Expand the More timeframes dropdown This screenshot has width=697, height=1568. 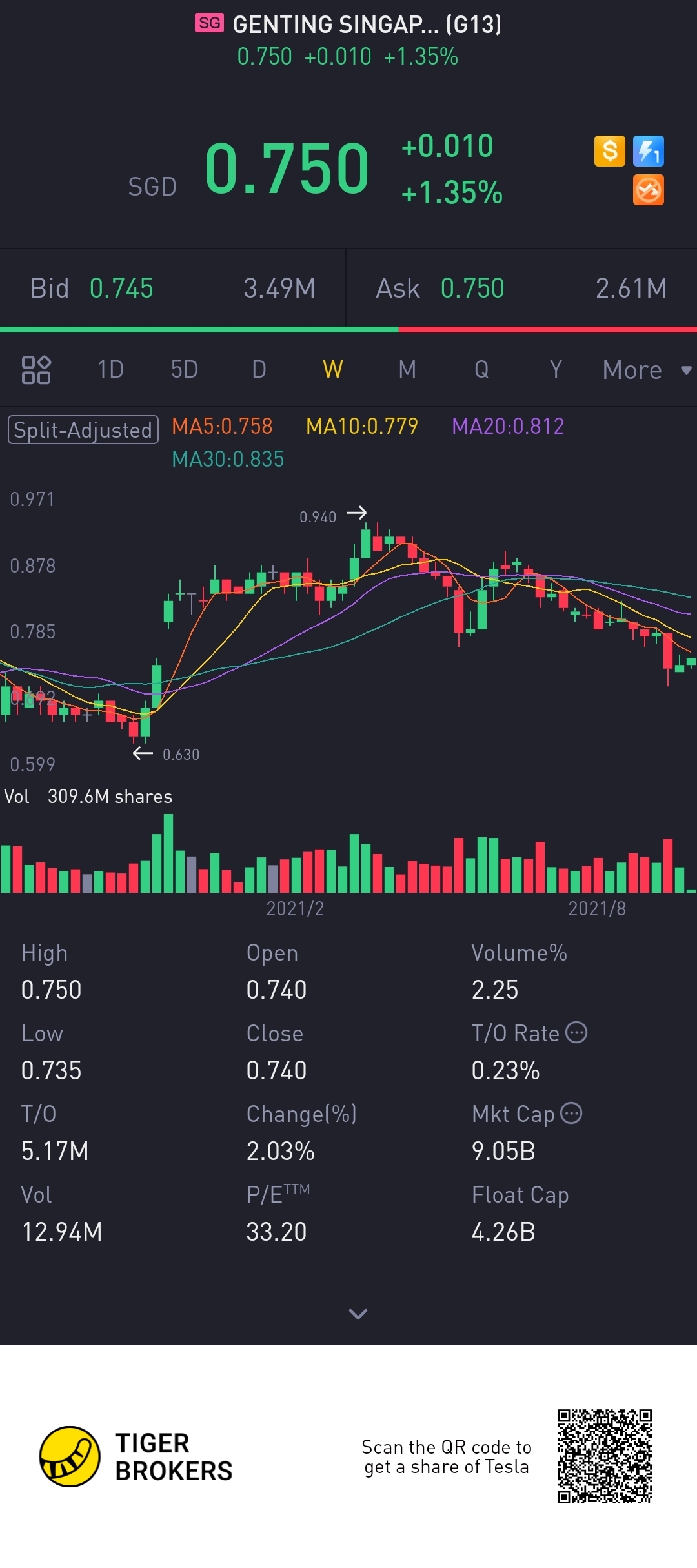646,370
